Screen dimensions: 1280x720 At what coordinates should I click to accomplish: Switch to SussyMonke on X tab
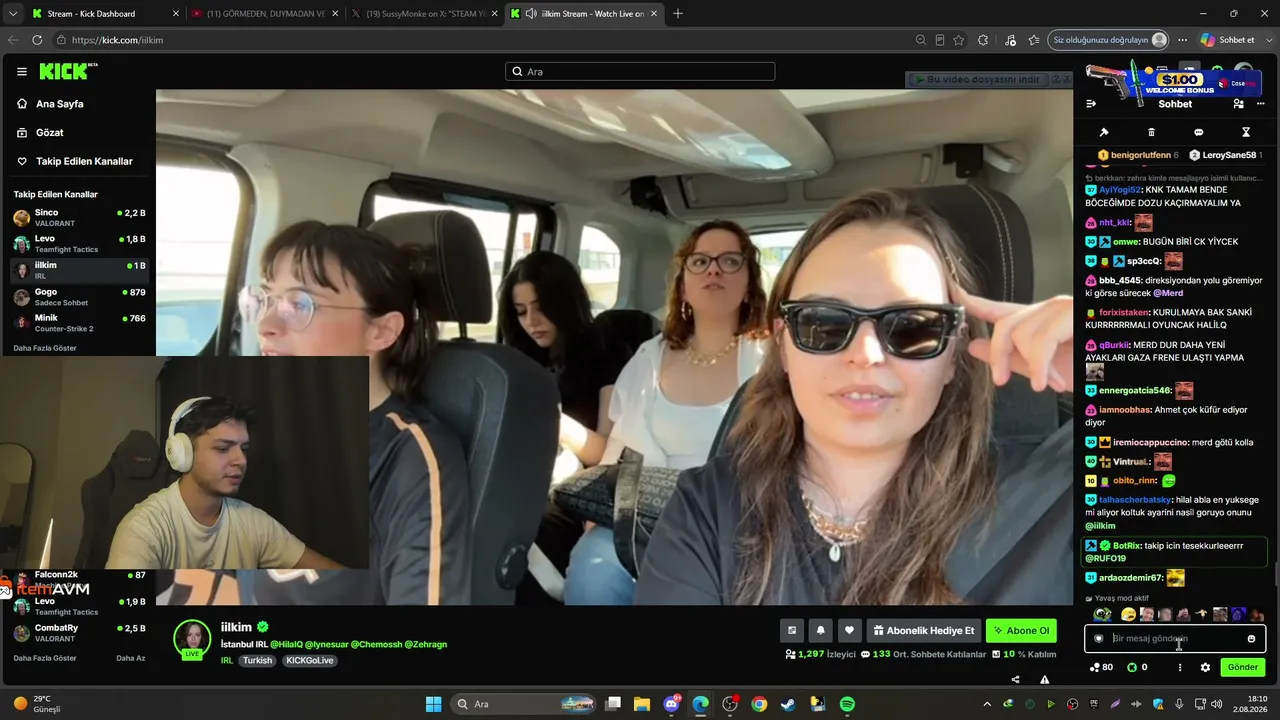425,14
